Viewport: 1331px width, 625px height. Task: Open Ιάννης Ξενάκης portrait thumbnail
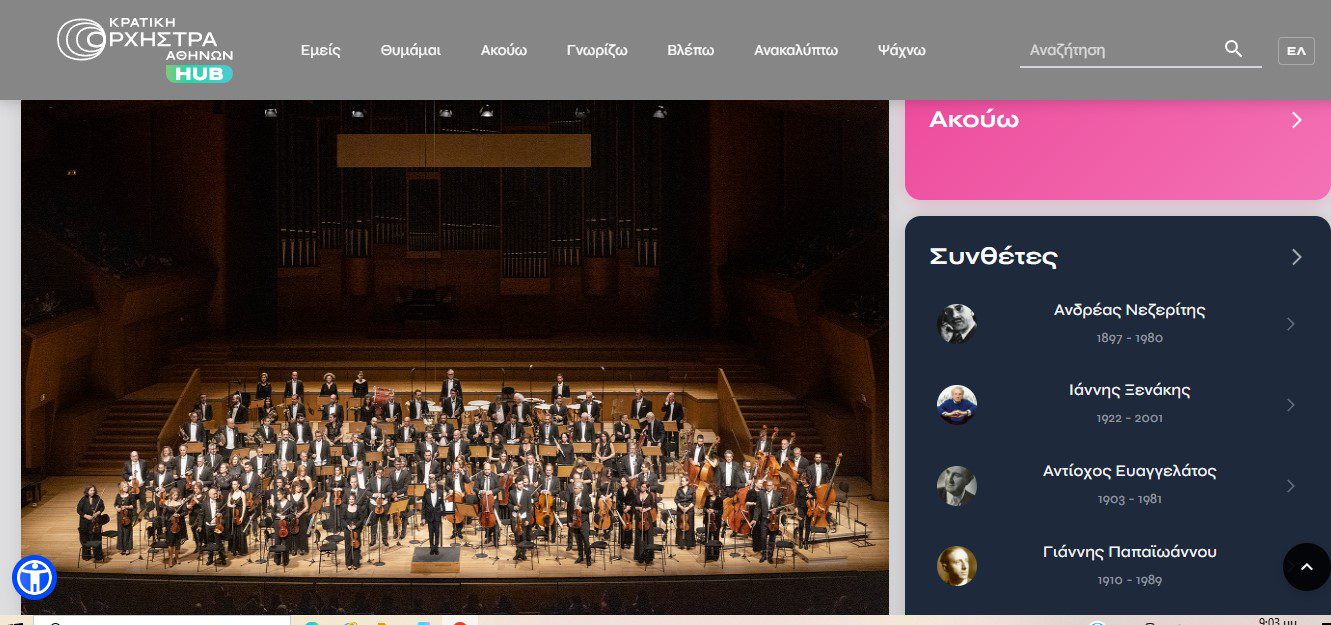point(956,405)
